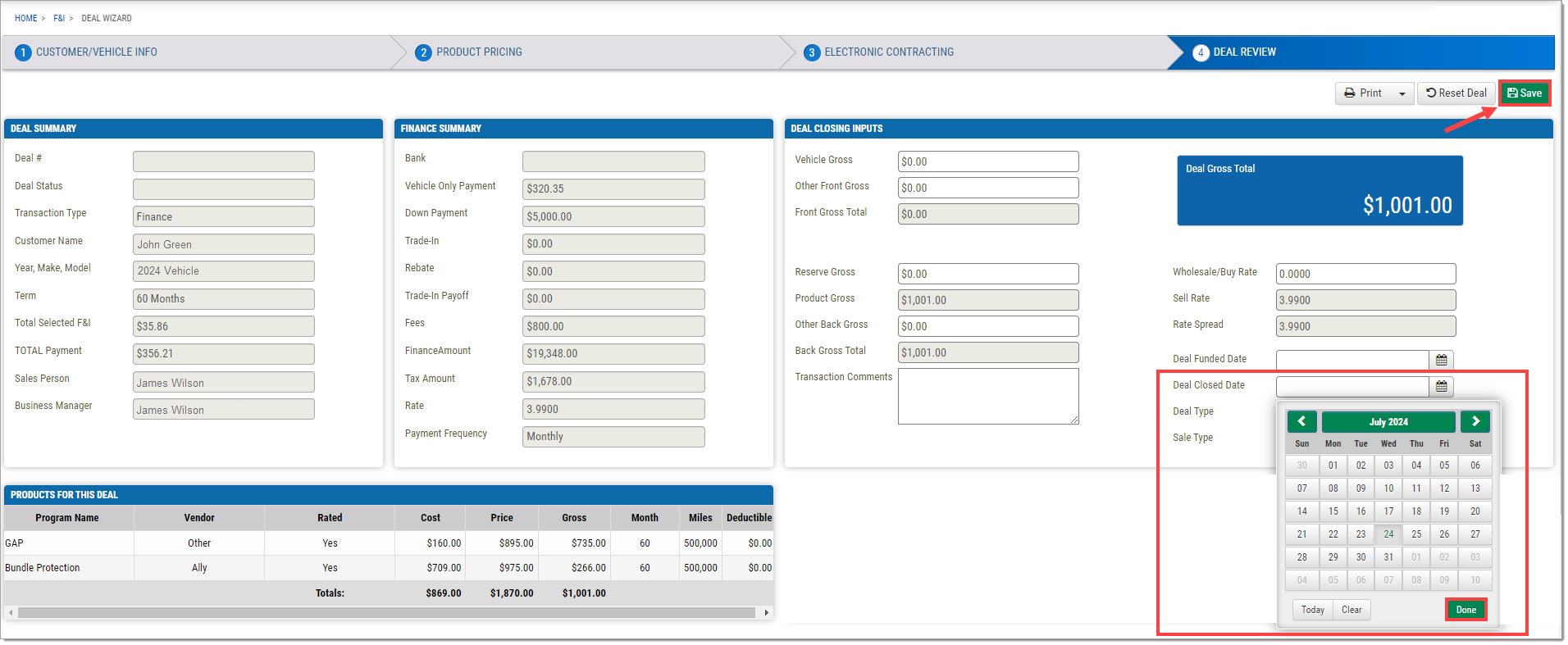Click the Vehicle Gross input field
This screenshot has width=1568, height=645.
(988, 161)
